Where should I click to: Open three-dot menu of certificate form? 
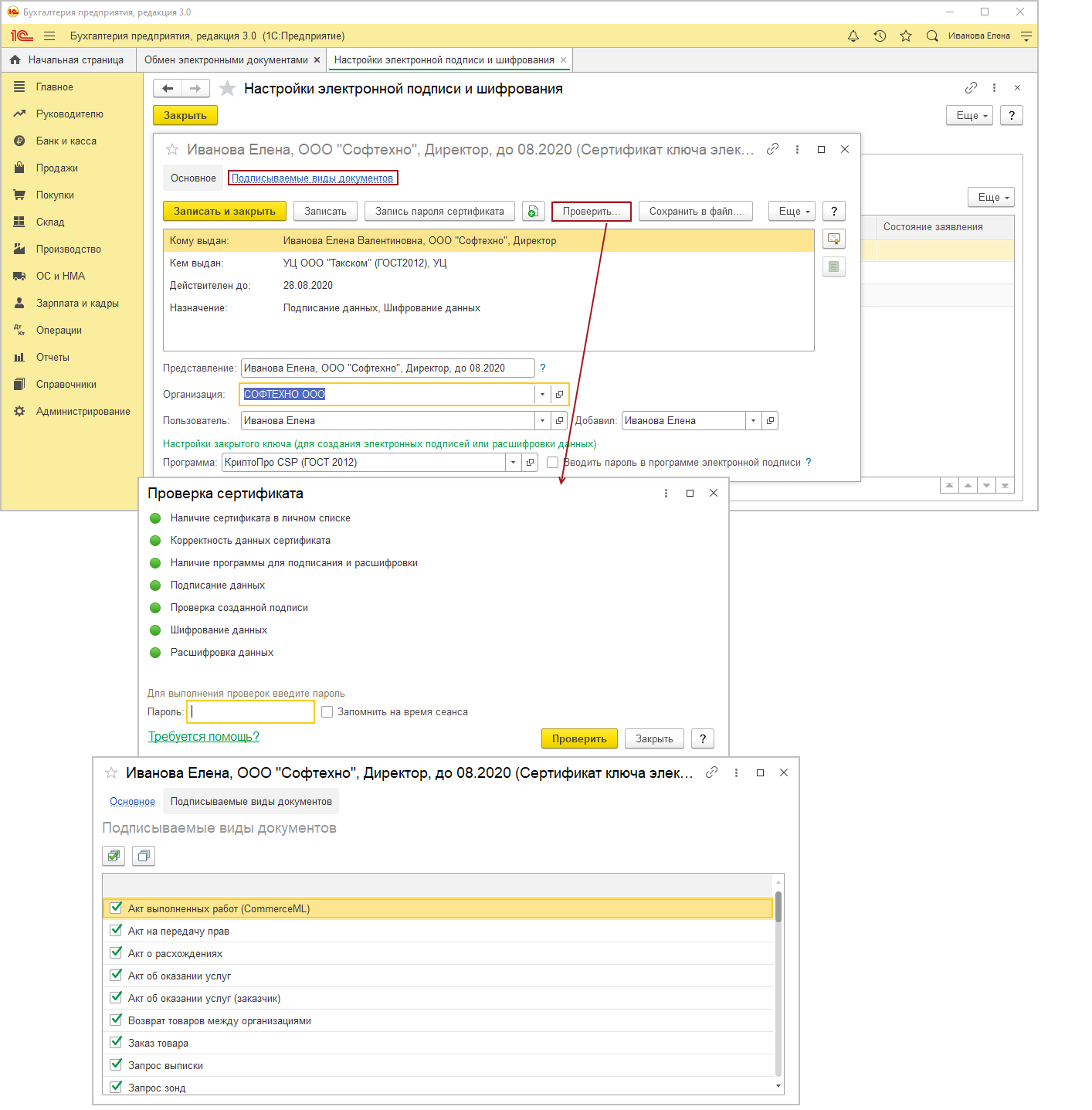point(797,149)
